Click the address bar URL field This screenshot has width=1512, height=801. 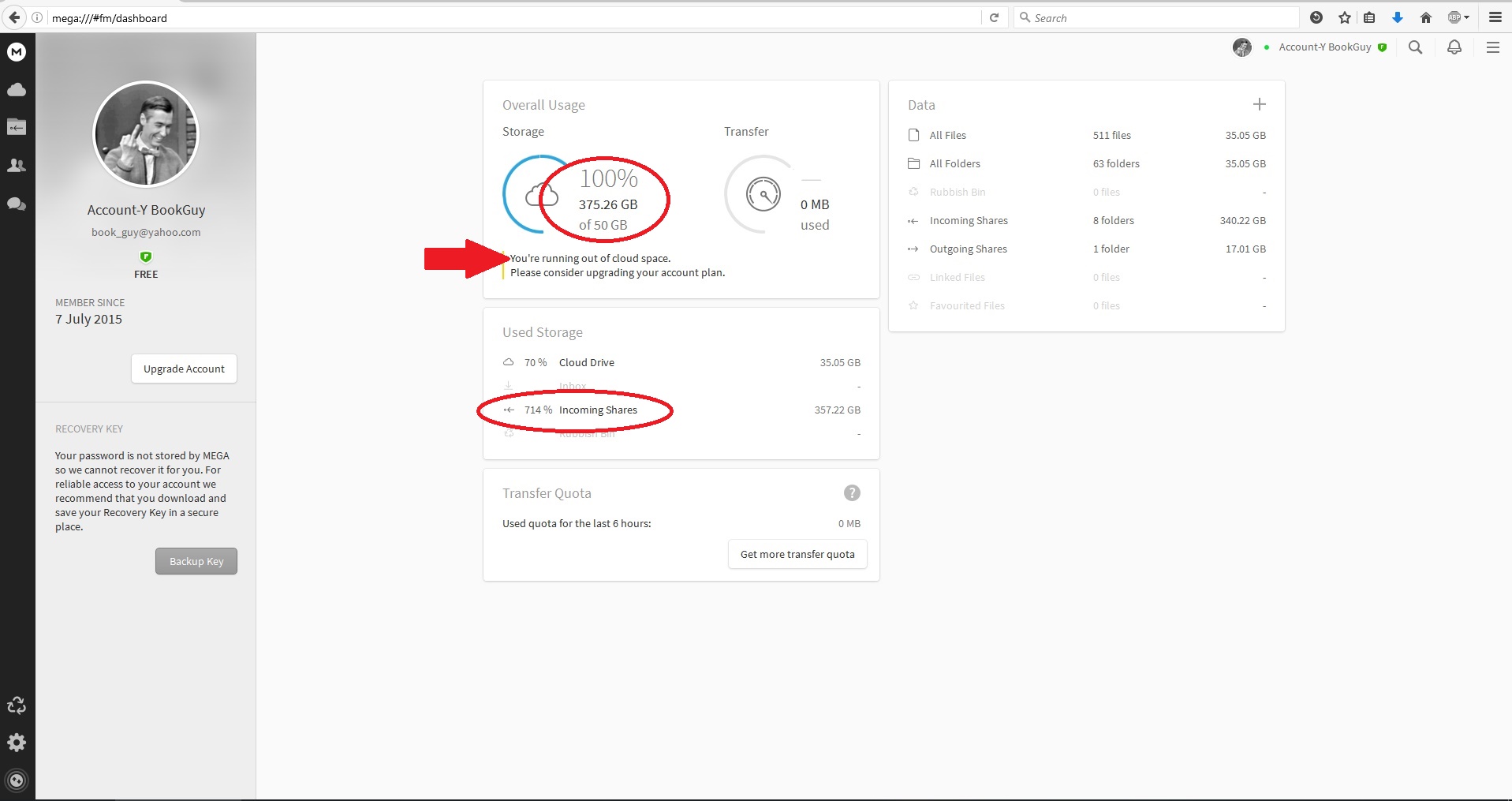click(513, 17)
